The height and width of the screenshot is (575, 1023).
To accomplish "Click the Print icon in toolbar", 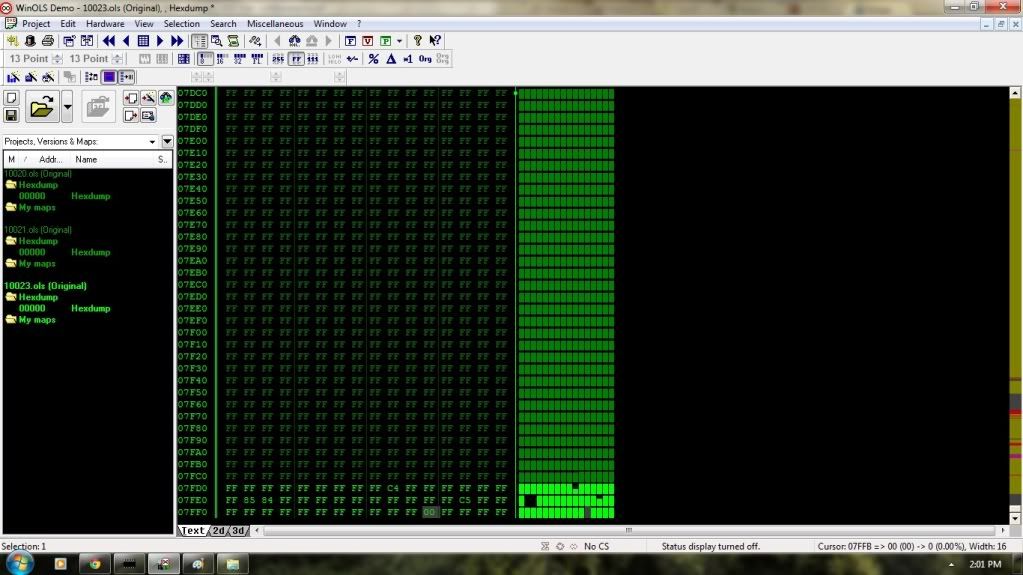I will click(48, 40).
